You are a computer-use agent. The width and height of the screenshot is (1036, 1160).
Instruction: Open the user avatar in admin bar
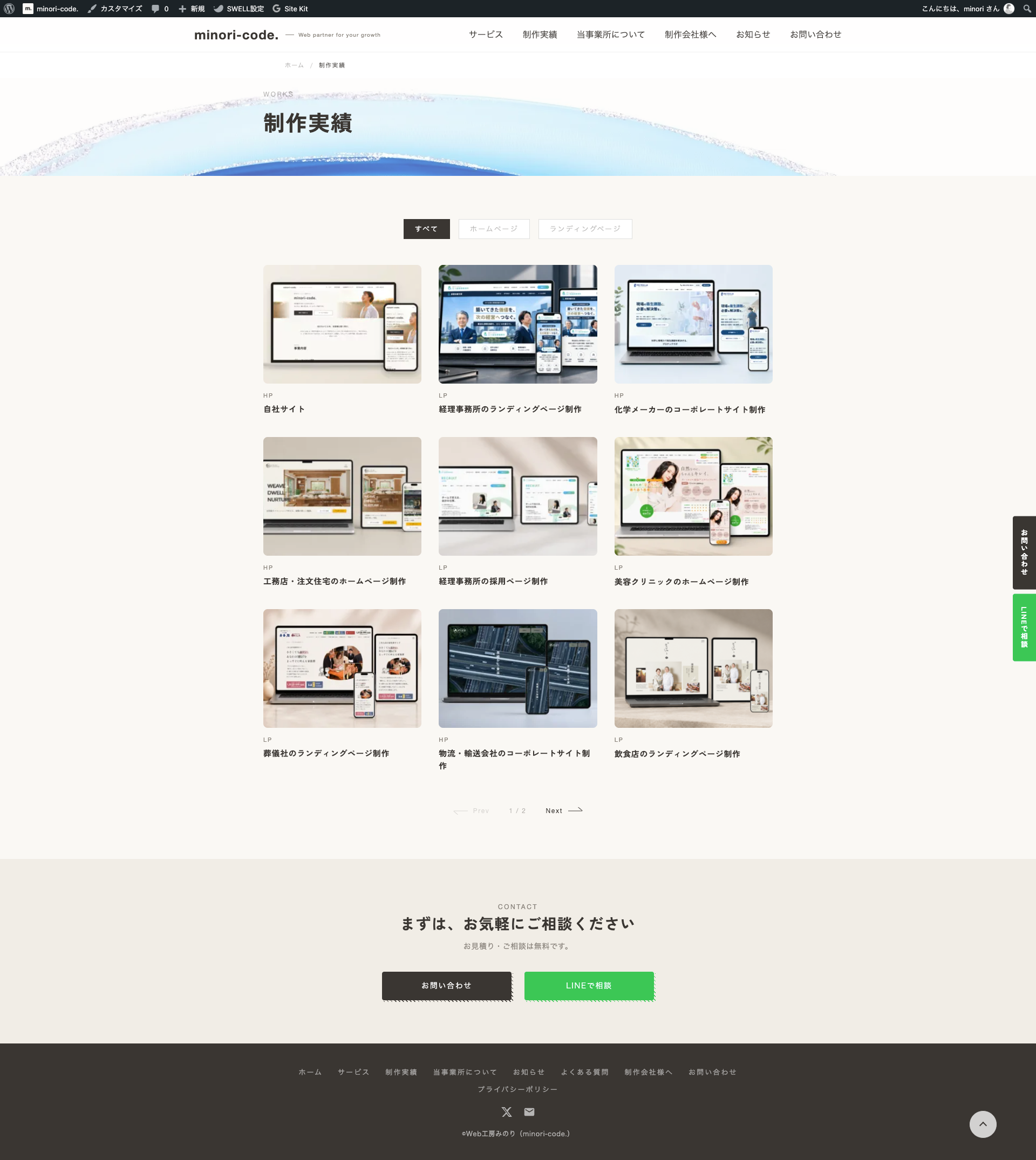[x=1009, y=9]
